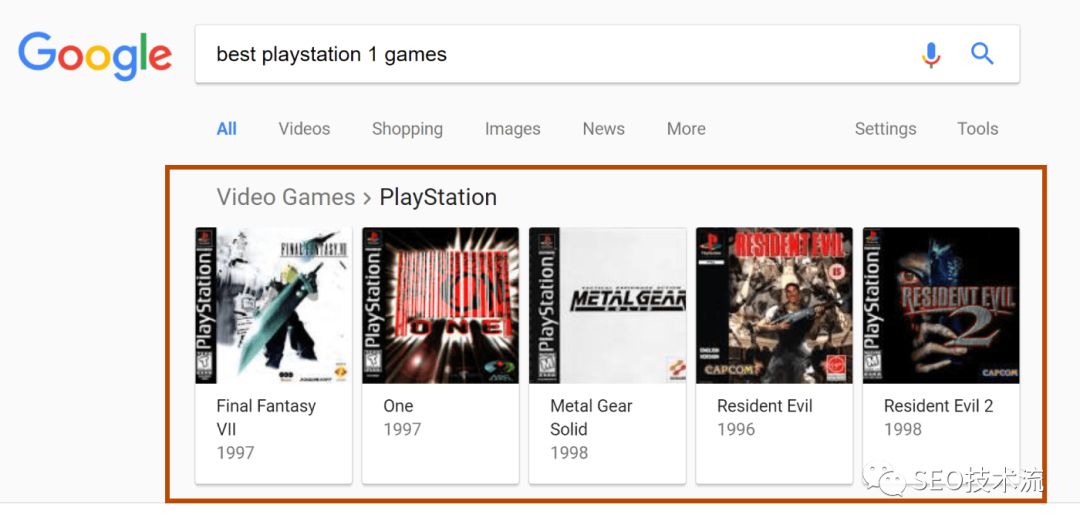
Task: Click the Metal Gear Solid title text
Action: 591,417
